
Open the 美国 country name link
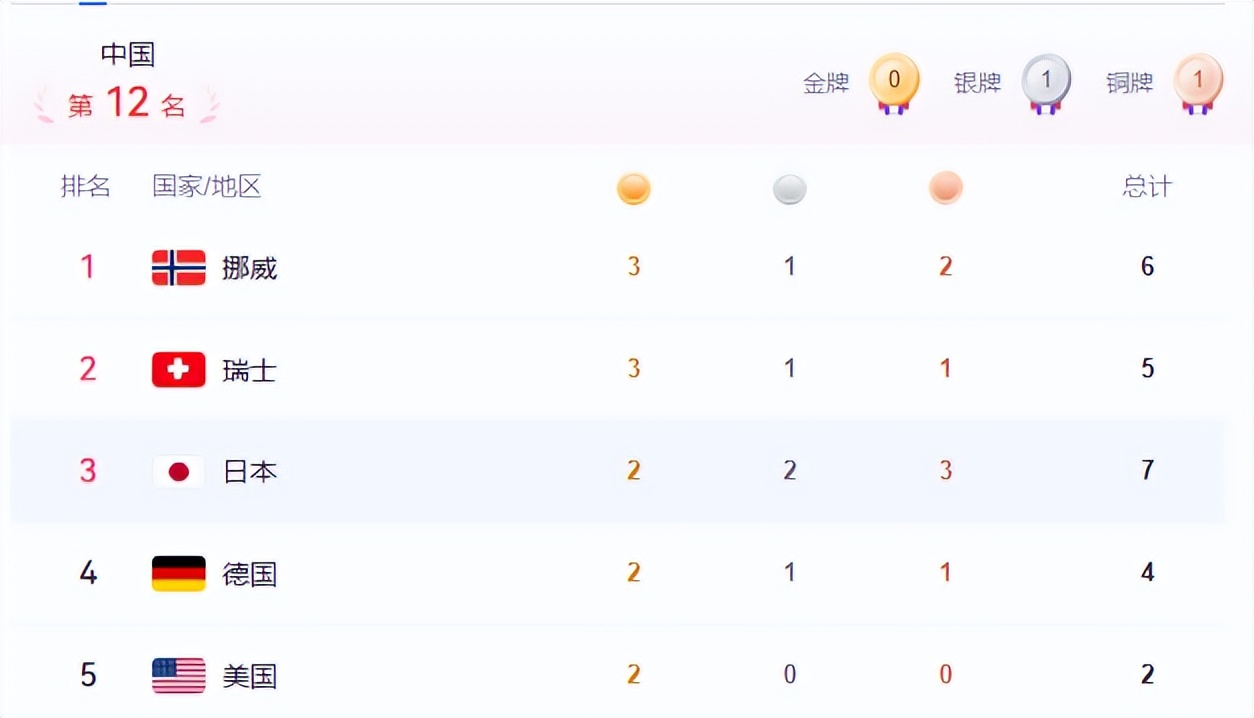249,676
